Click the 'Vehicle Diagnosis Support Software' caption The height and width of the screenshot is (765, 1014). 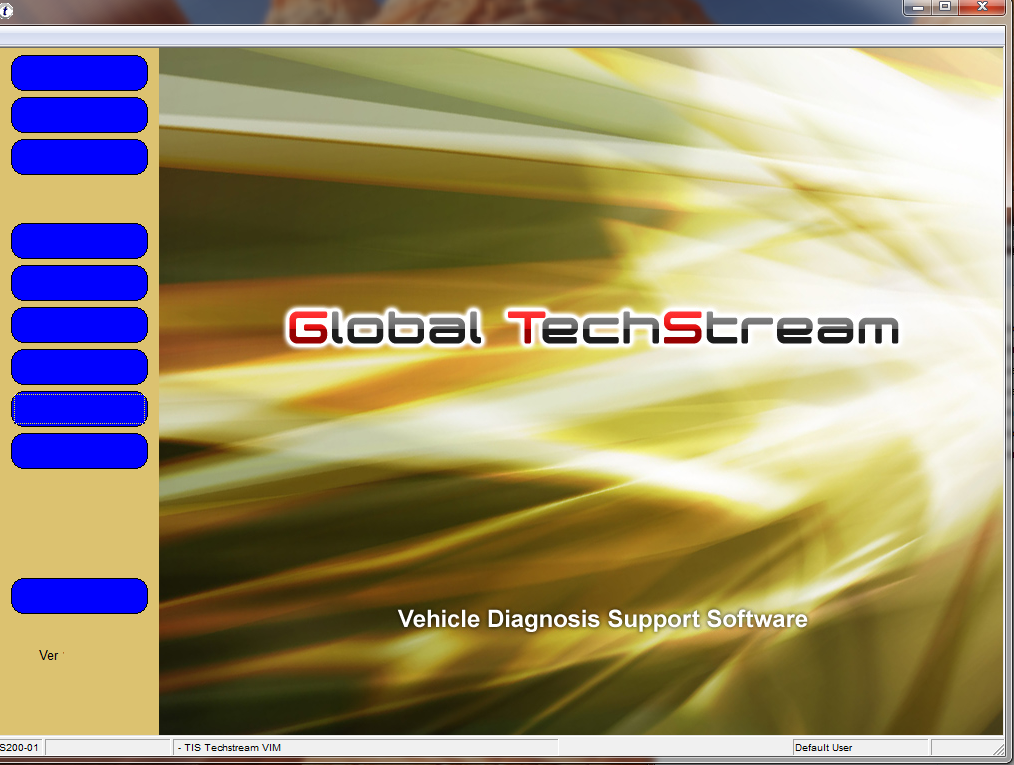coord(602,619)
